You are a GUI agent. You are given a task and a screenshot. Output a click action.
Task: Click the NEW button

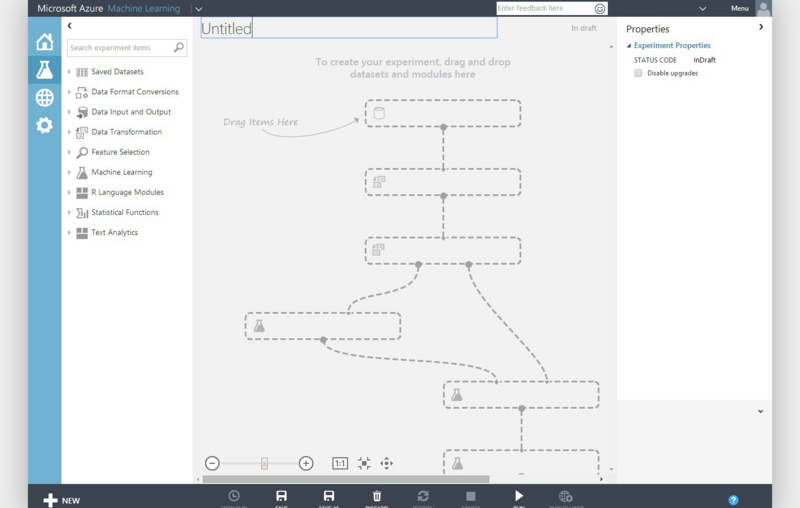[62, 500]
